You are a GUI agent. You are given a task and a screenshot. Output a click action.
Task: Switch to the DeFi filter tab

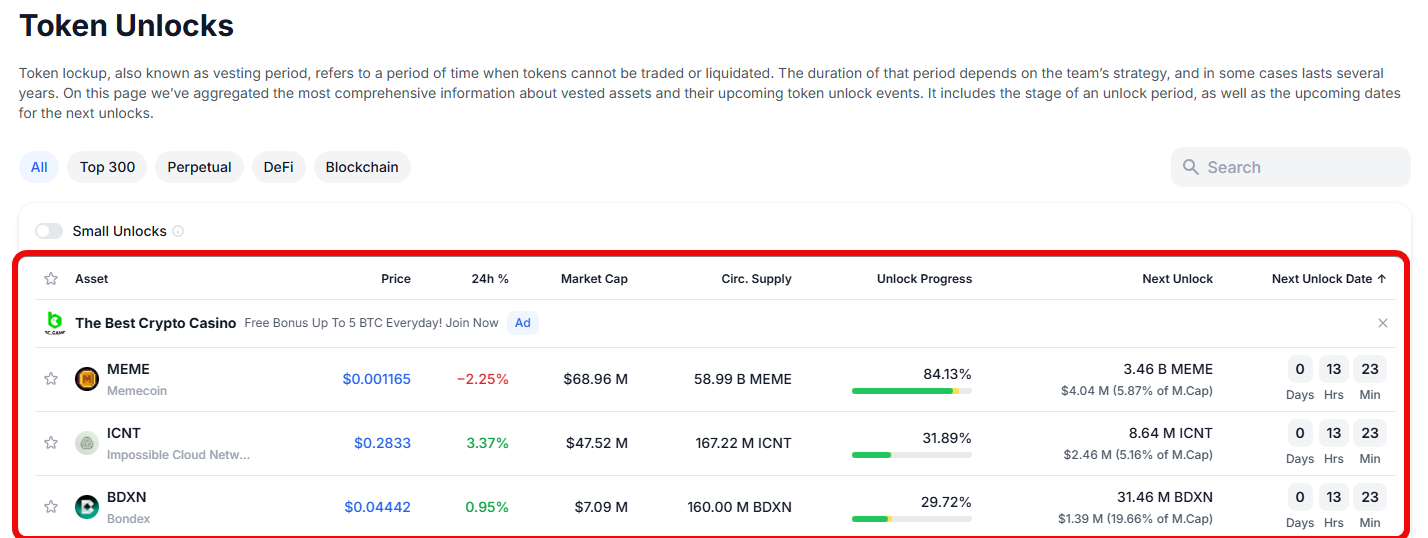[278, 167]
